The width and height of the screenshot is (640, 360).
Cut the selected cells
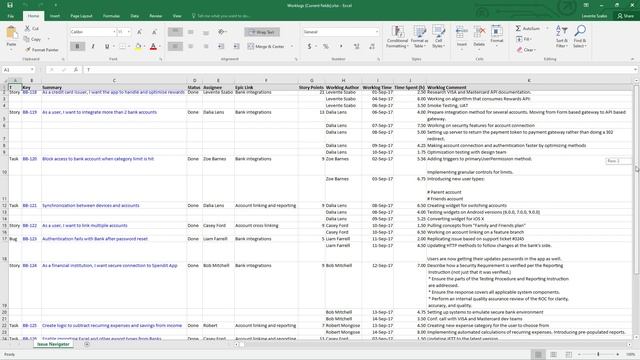coord(32,29)
